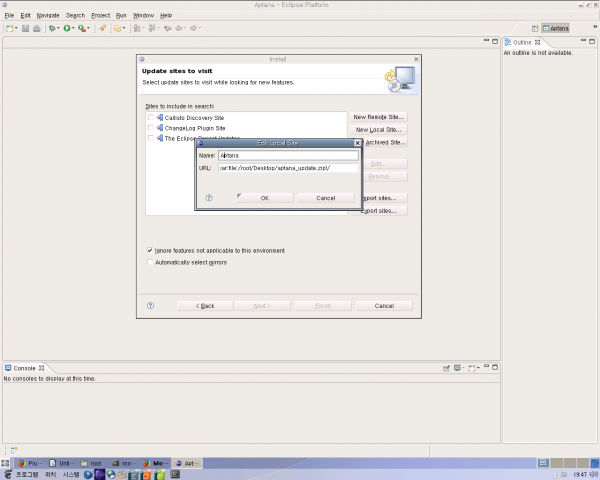This screenshot has width=600, height=480.
Task: Click OK in Edit Local Site dialog
Action: coord(265,198)
